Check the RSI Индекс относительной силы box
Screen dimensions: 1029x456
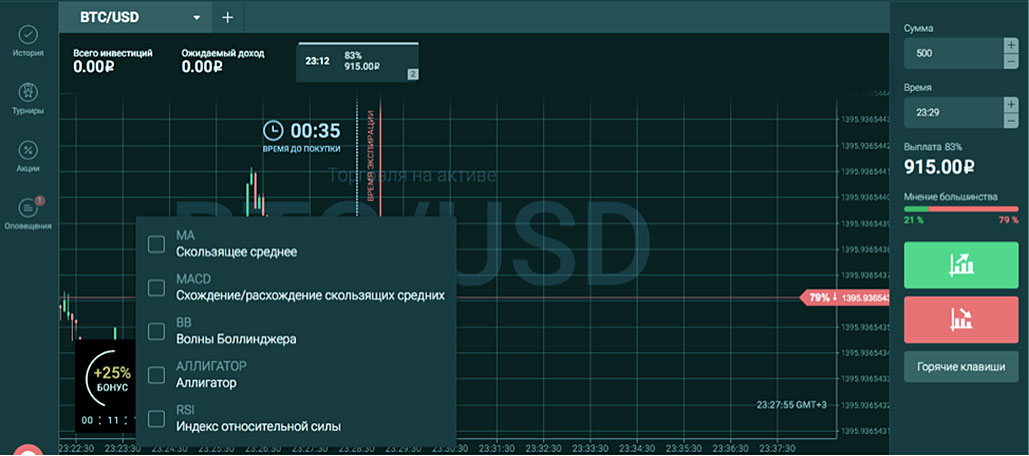point(156,418)
